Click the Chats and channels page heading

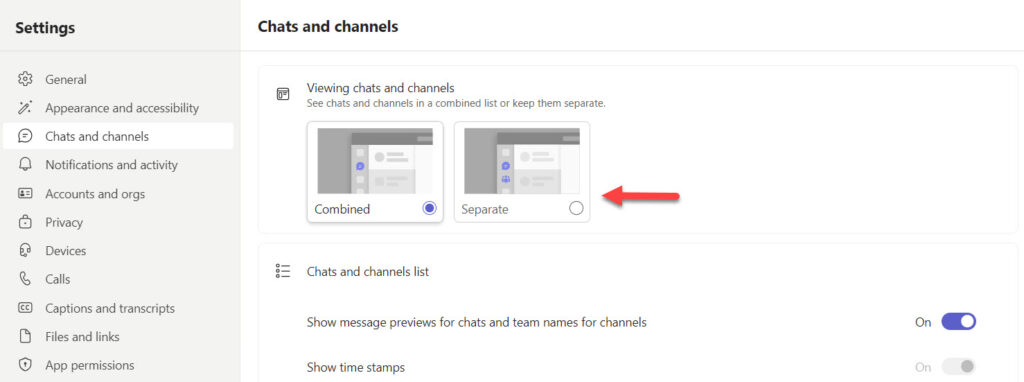pyautogui.click(x=328, y=27)
